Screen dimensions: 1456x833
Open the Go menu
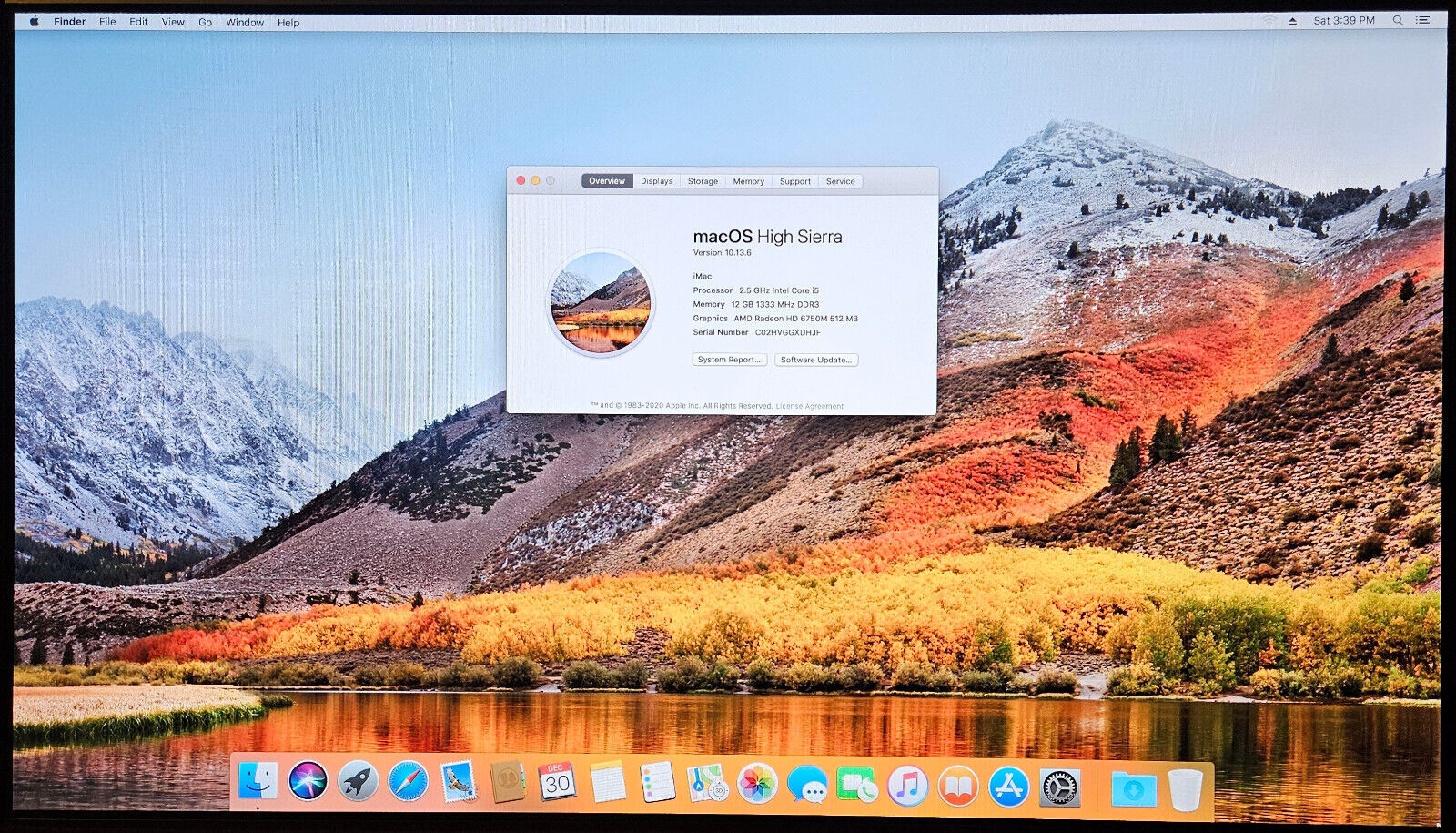206,23
